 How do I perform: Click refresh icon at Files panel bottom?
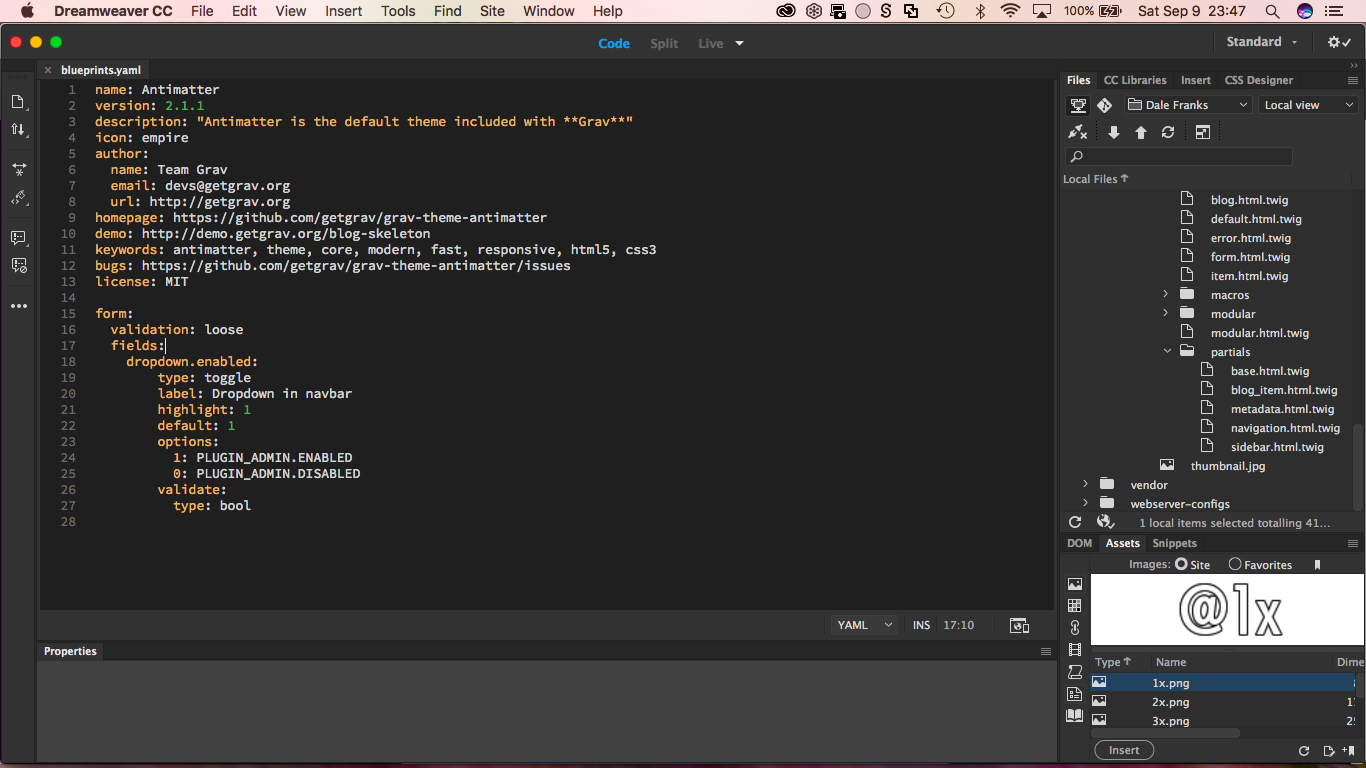click(x=1075, y=523)
